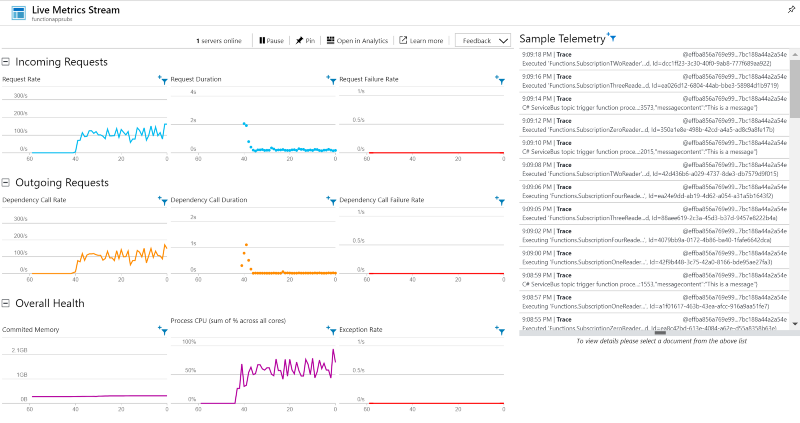The image size is (800, 423).
Task: Select the 9:09:06 PM Trace entry
Action: [654, 191]
